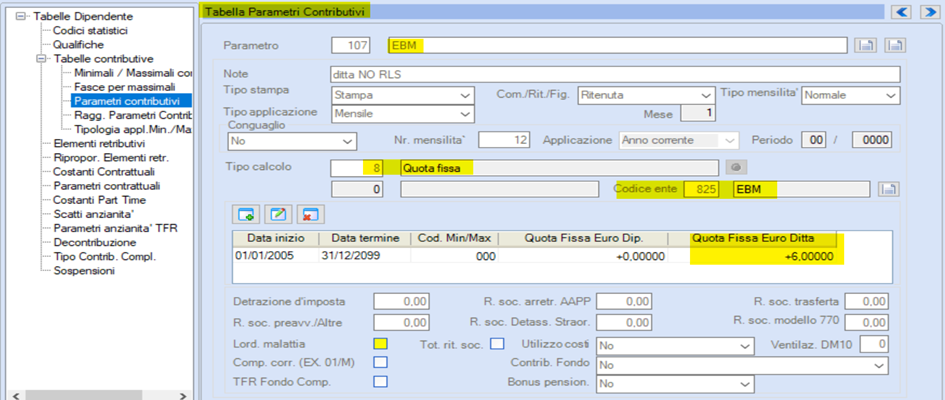The width and height of the screenshot is (945, 400).
Task: Select Codici statistici in tree
Action: pyautogui.click(x=90, y=30)
